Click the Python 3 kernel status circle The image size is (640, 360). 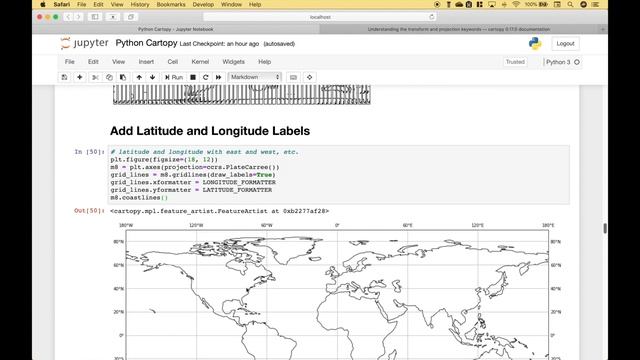(x=577, y=62)
